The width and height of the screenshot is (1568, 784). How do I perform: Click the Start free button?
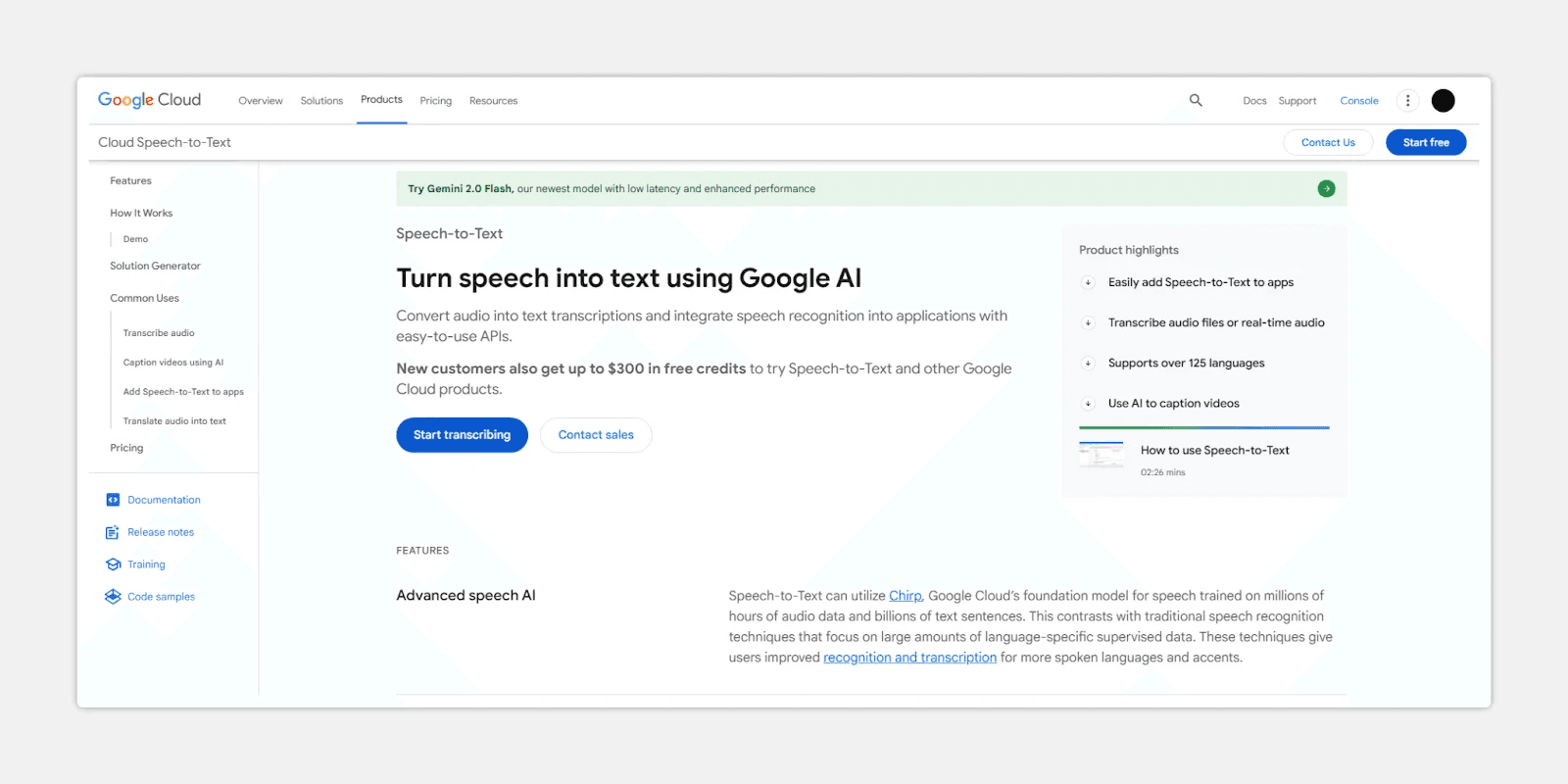coord(1426,142)
